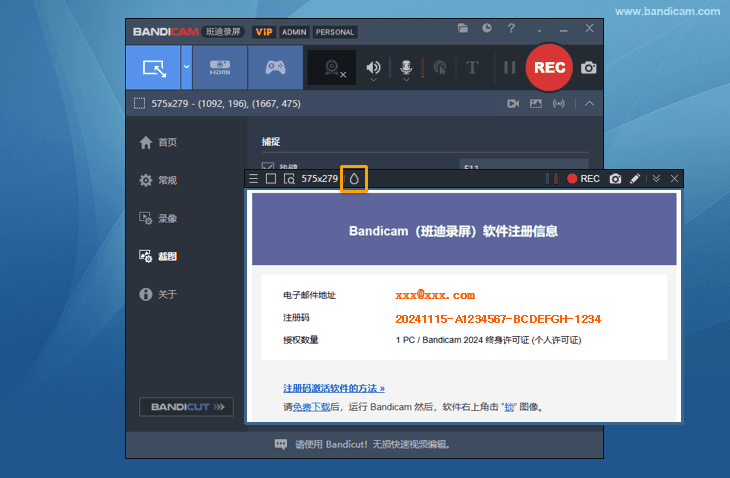
Task: Click the xxx@xxx.com email text
Action: point(435,295)
